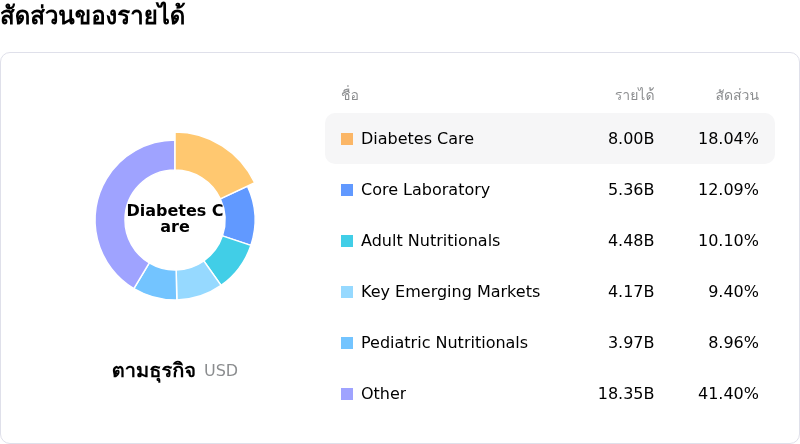Image resolution: width=800 pixels, height=444 pixels.
Task: Click the blue Core Laboratory donut slice
Action: (x=238, y=216)
